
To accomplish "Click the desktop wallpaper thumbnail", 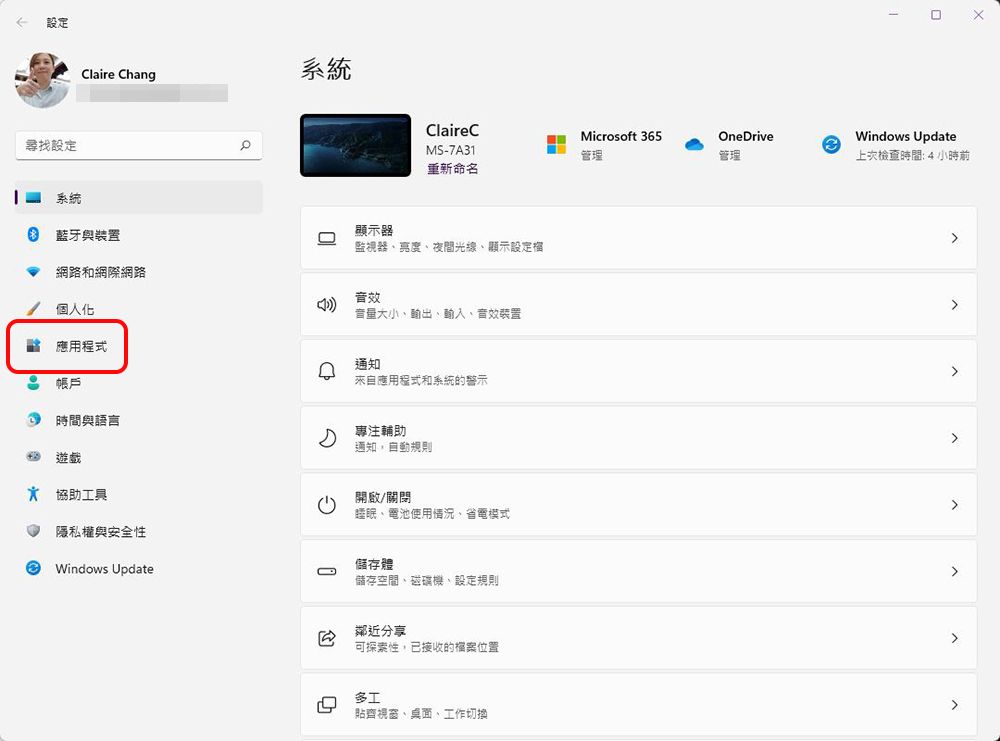I will [355, 145].
